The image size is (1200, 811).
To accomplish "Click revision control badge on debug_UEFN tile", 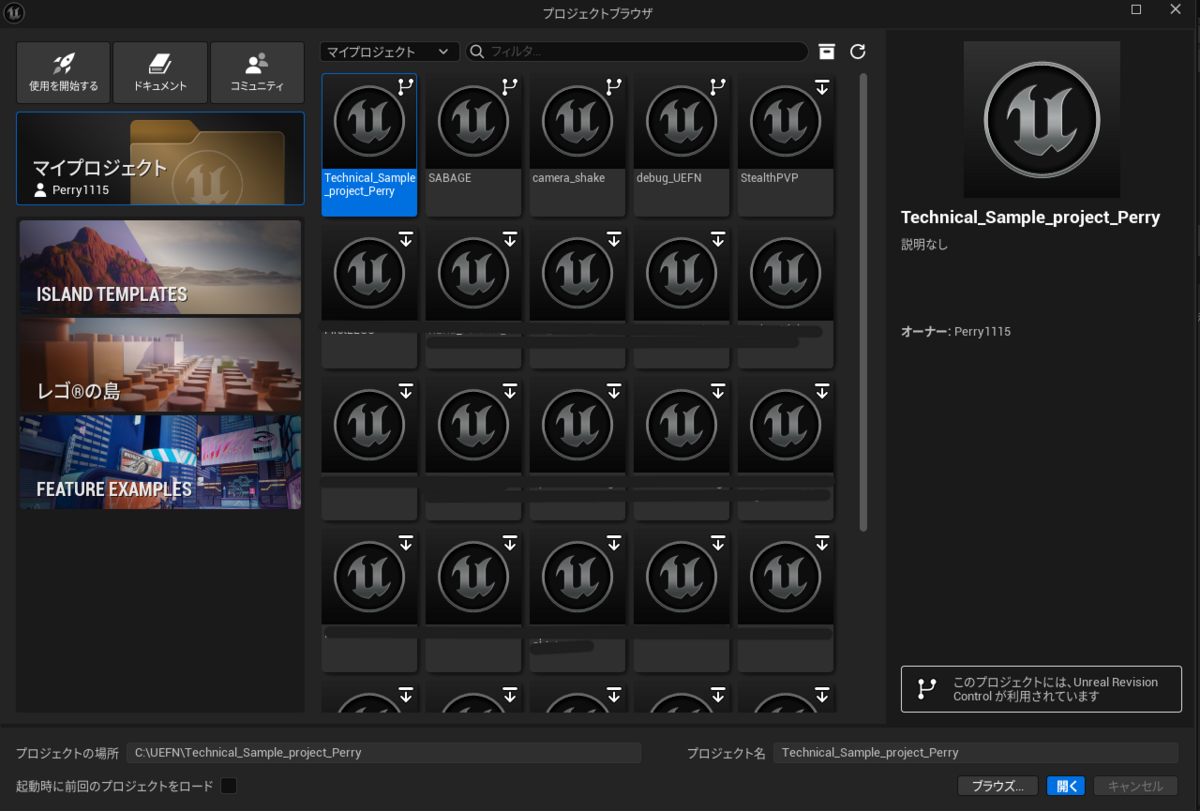I will pyautogui.click(x=717, y=87).
